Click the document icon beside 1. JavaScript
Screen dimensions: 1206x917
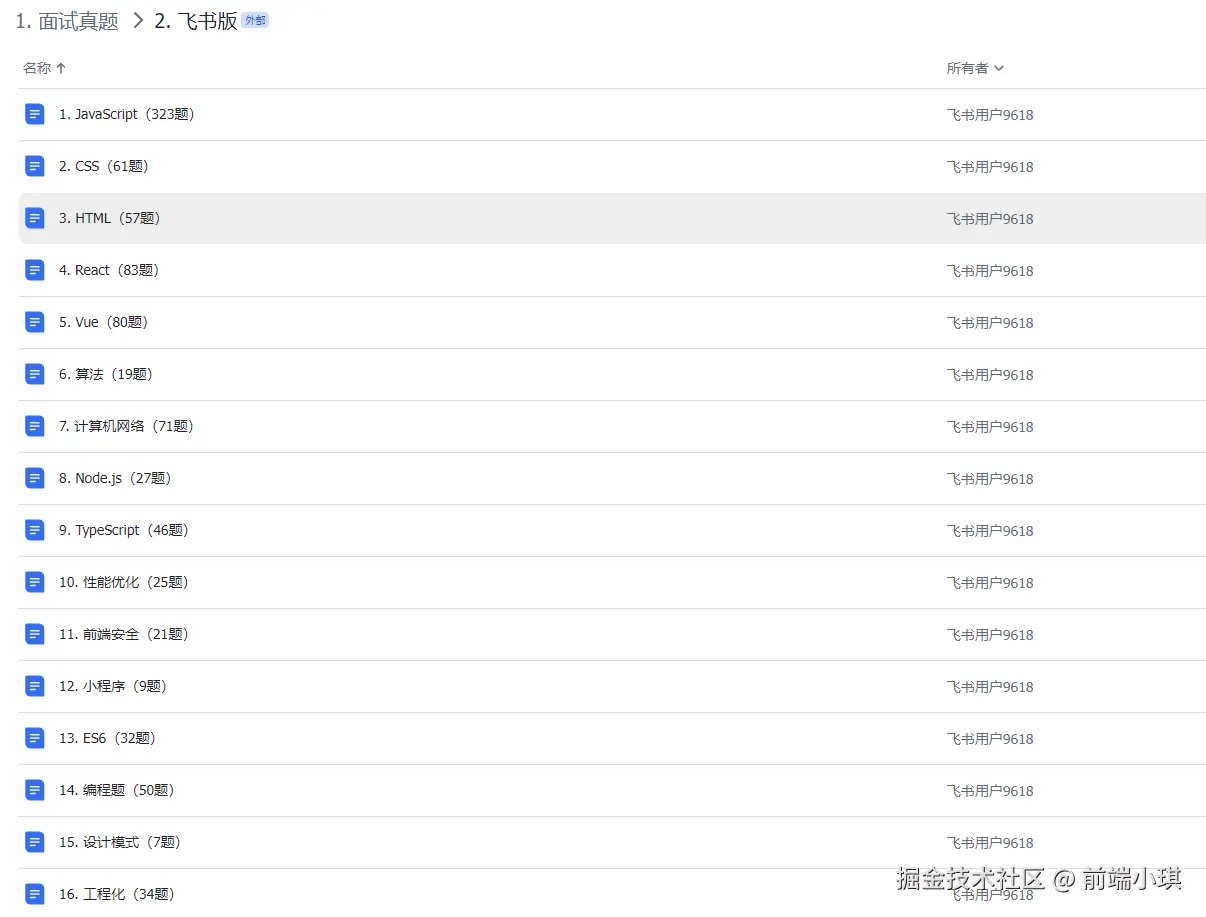(35, 113)
